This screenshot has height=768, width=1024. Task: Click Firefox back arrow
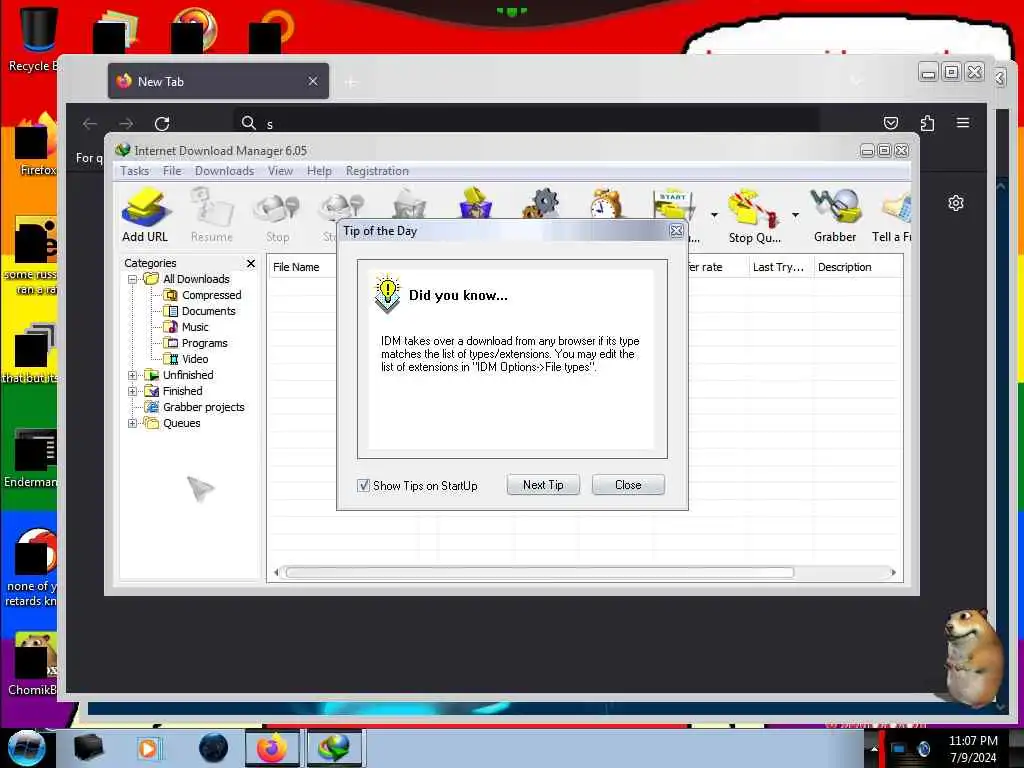coord(90,123)
